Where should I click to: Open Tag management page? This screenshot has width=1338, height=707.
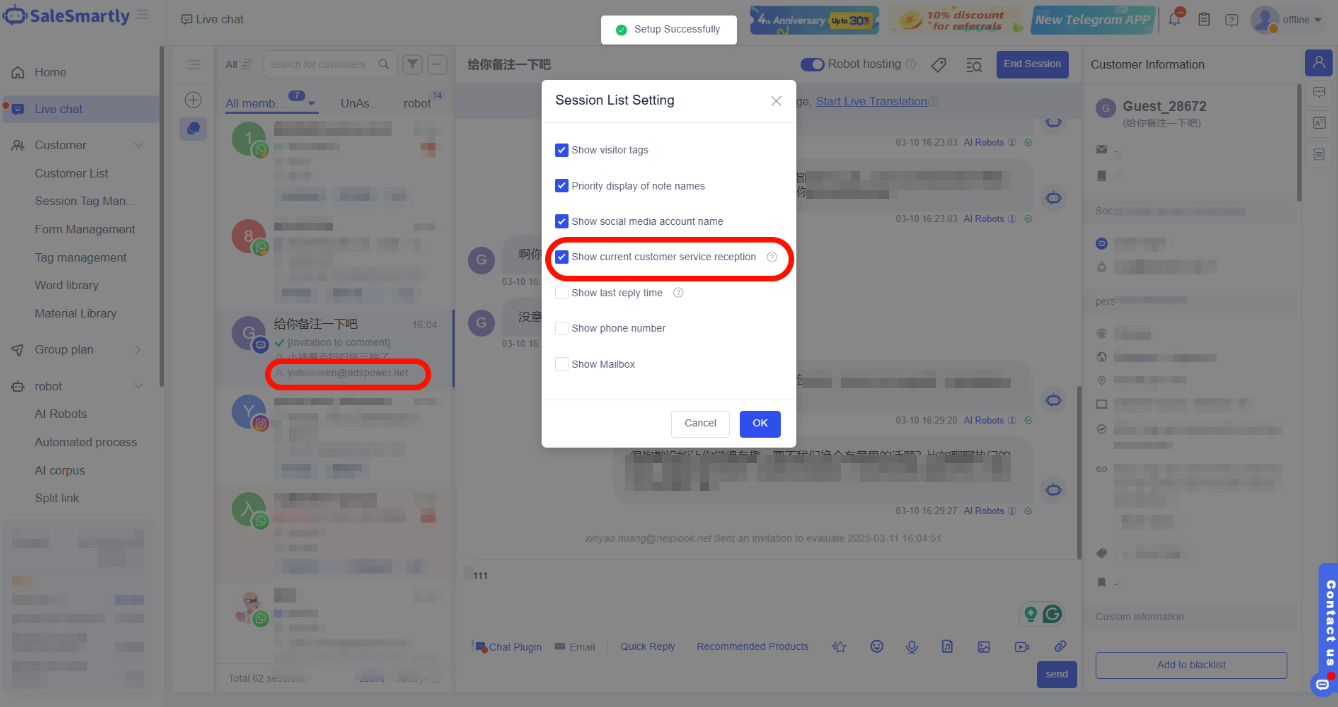81,257
